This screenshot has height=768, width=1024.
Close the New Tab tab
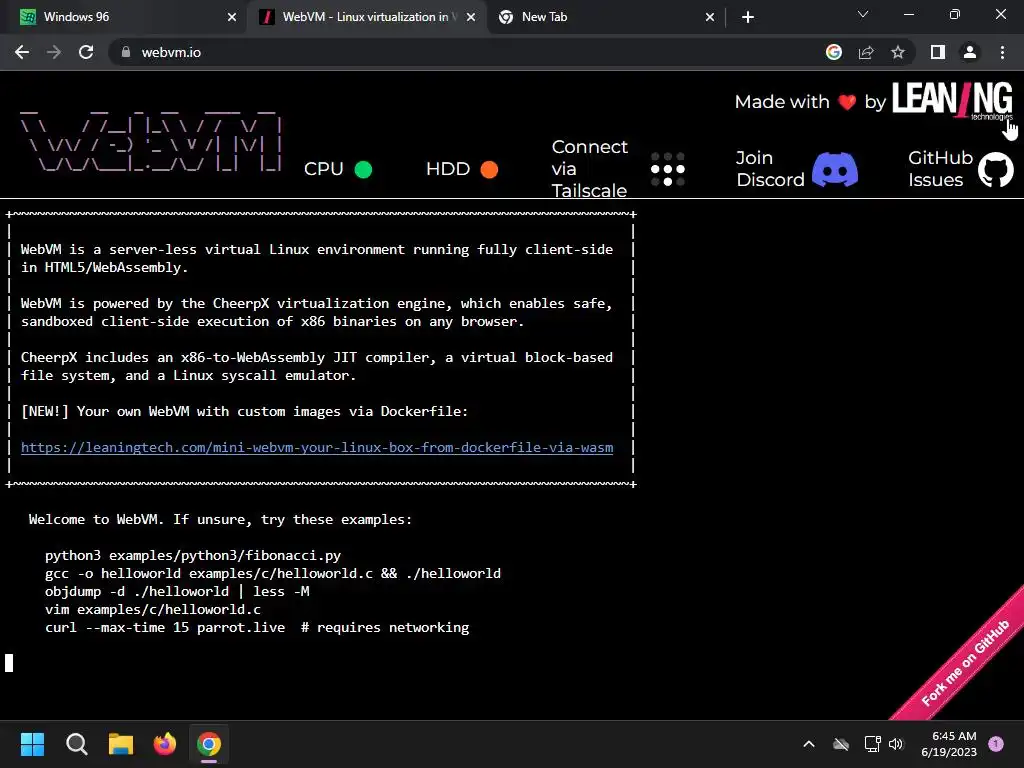[x=710, y=17]
